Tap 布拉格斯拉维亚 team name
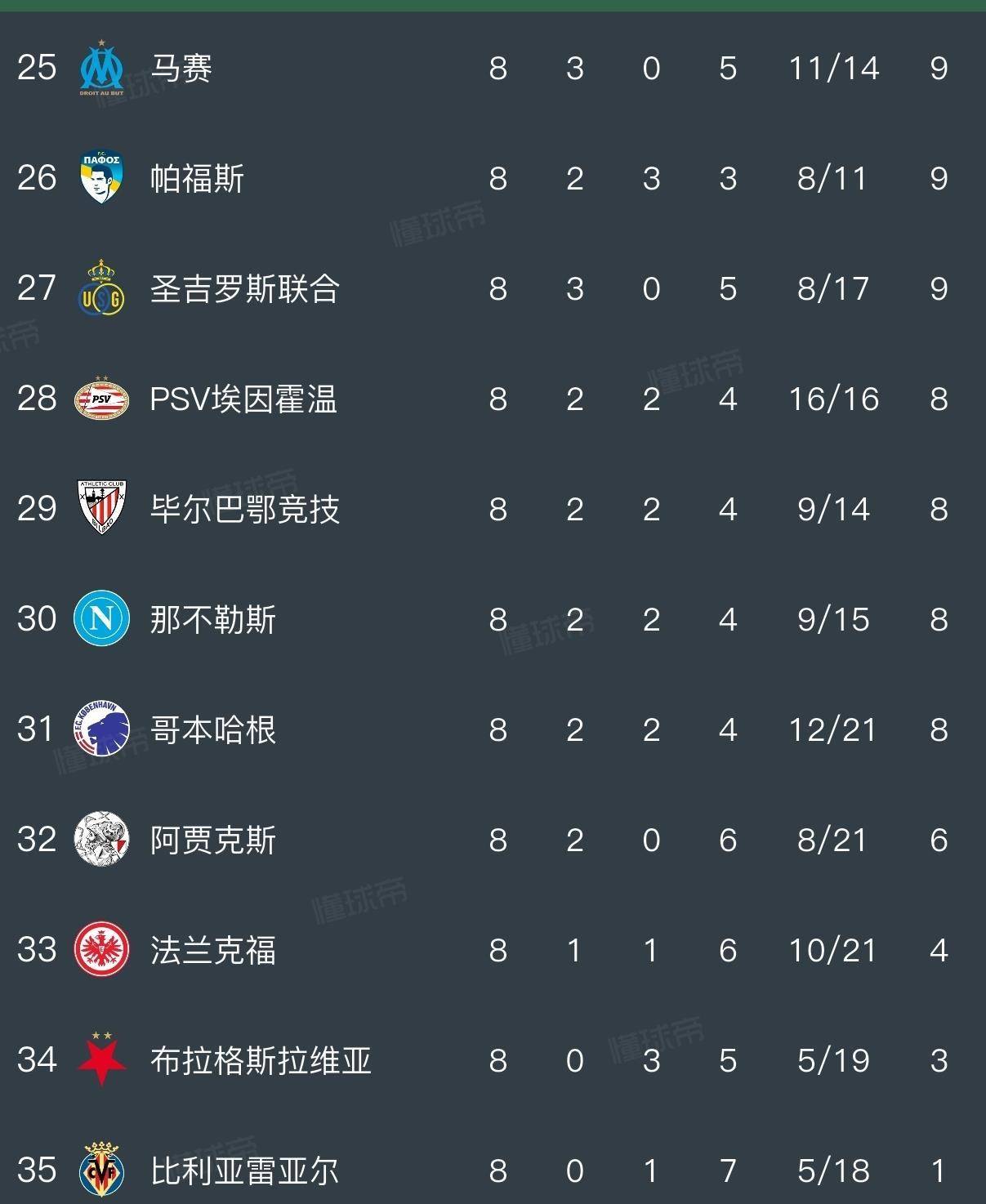The width and height of the screenshot is (986, 1204). coord(261,1060)
